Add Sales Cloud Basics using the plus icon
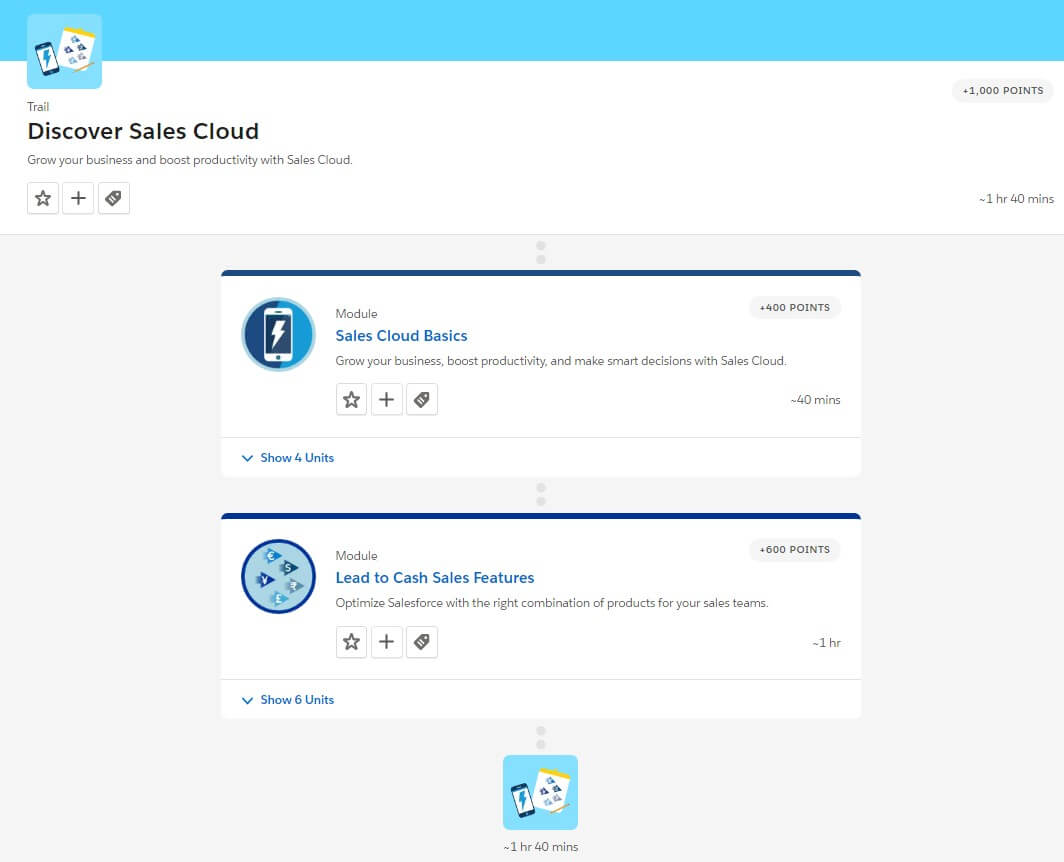 point(386,400)
